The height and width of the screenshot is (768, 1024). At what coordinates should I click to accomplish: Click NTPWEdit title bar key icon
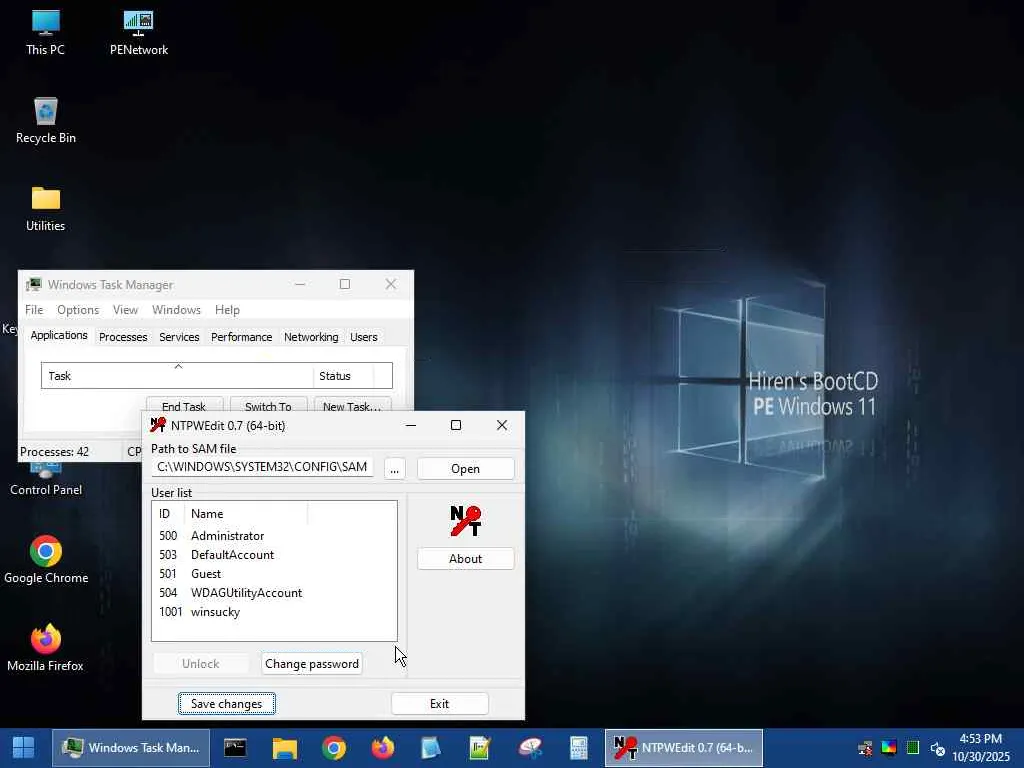pos(157,425)
